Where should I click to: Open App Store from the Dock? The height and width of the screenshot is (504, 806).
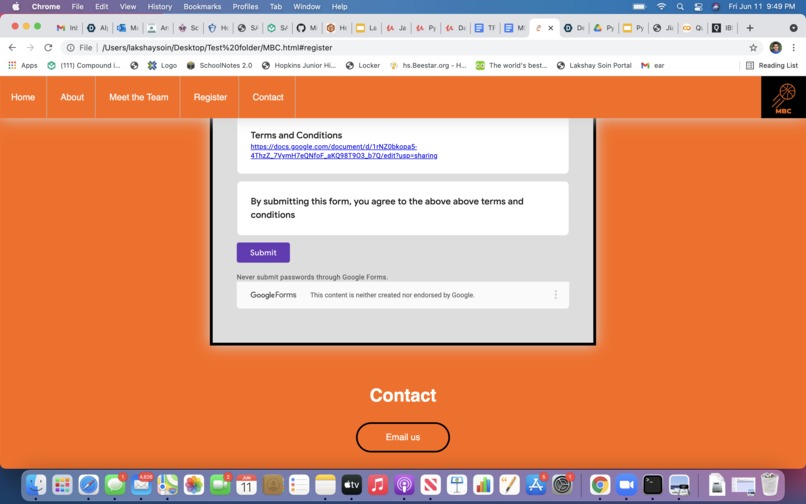point(536,484)
